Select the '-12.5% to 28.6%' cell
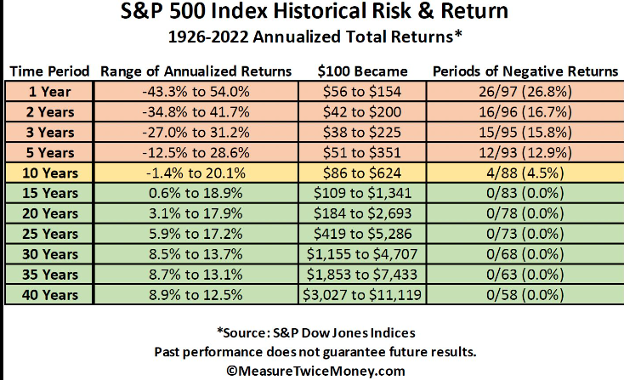 tap(196, 152)
